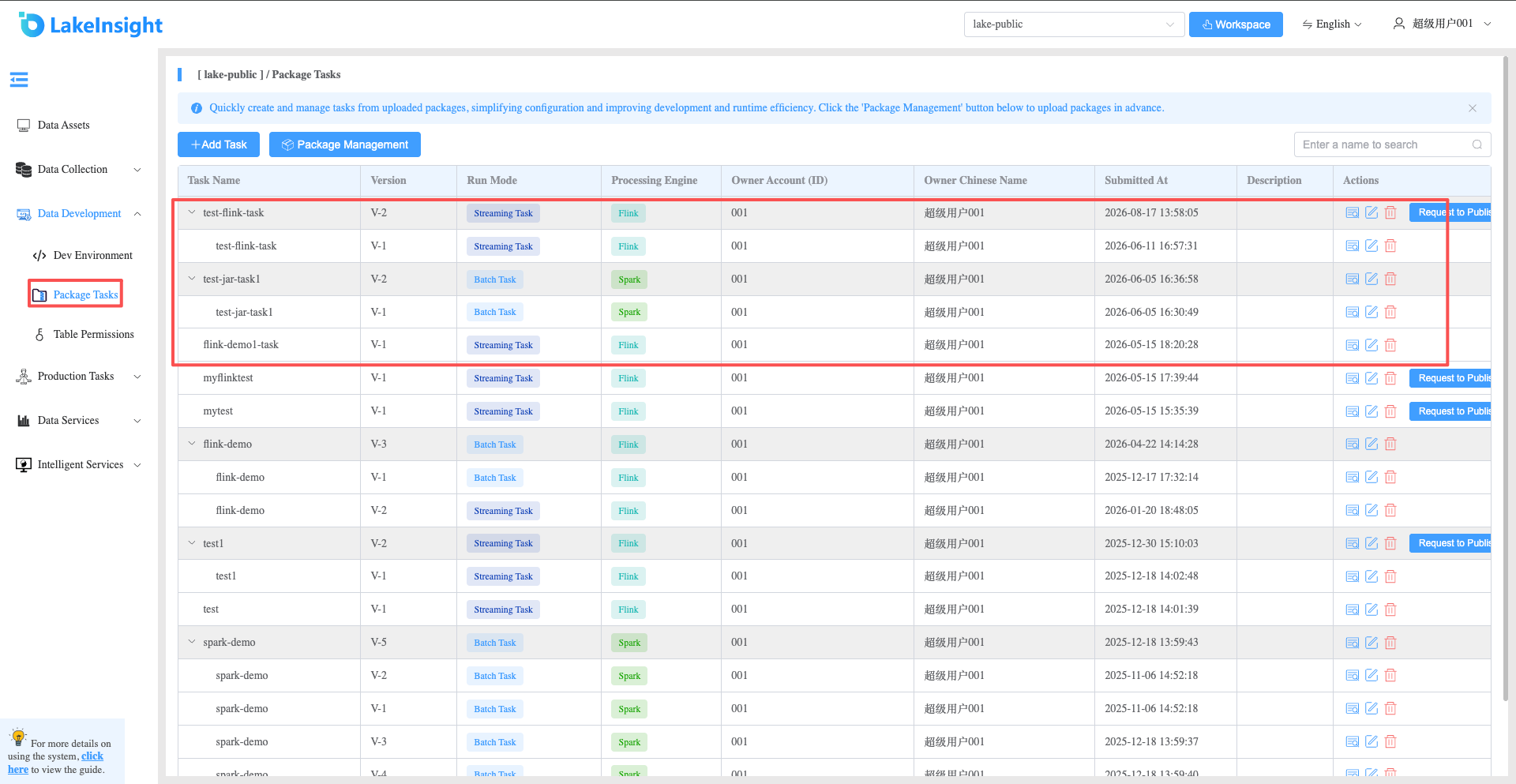
Task: Collapse the test-flink-task row group
Action: (192, 212)
